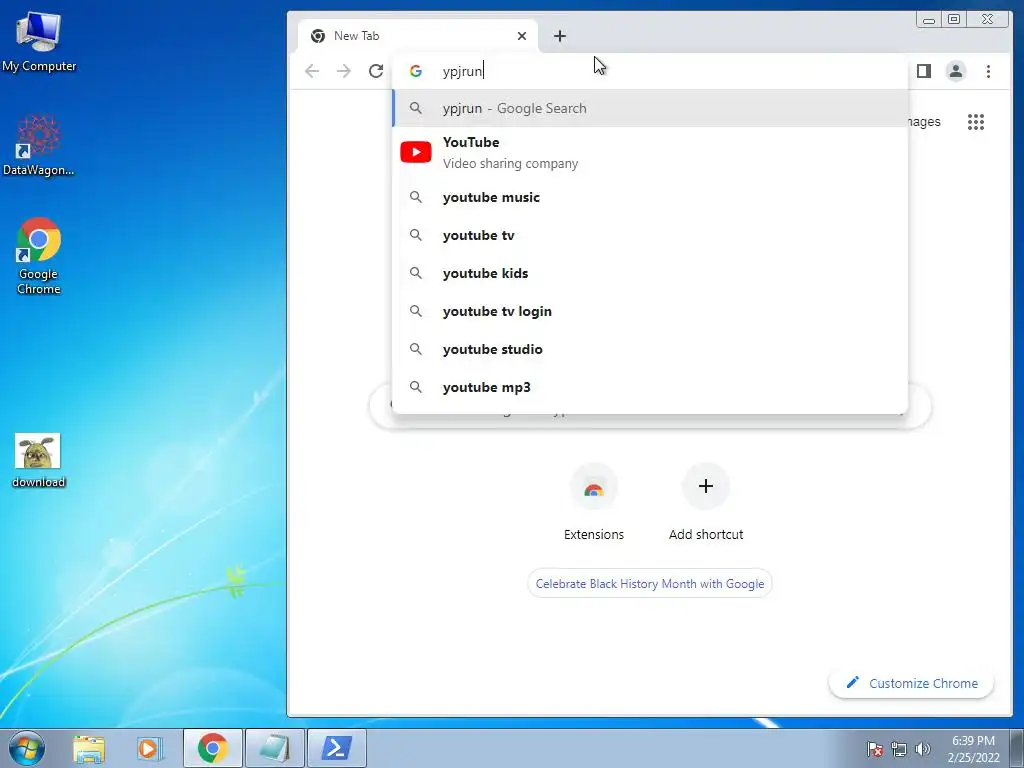Select the My Computer desktop icon
The width and height of the screenshot is (1024, 768).
click(39, 42)
